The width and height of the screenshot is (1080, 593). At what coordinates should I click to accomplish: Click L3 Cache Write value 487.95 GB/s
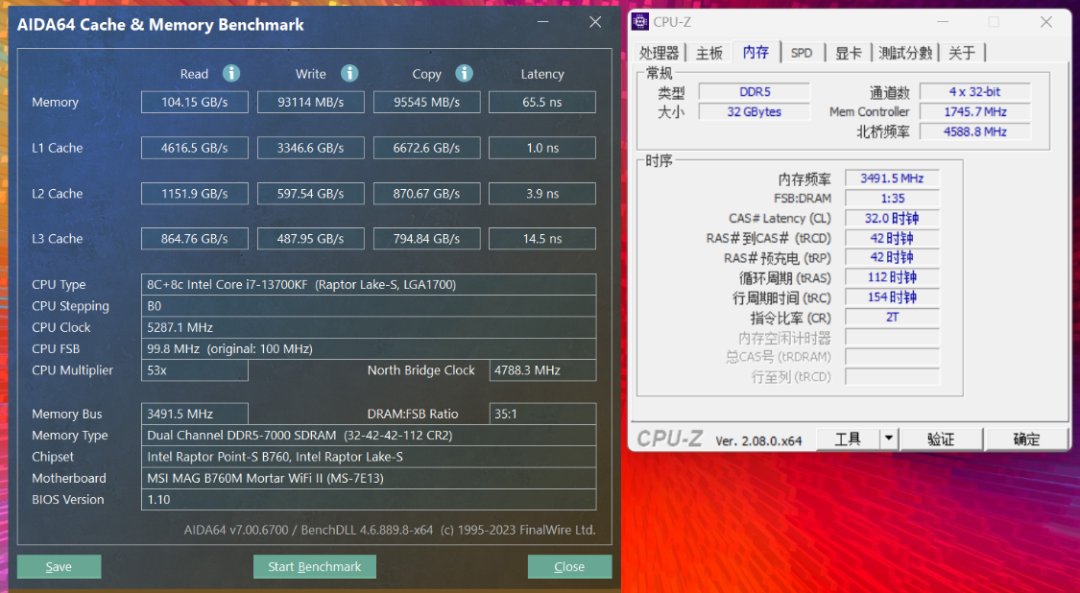pos(311,238)
